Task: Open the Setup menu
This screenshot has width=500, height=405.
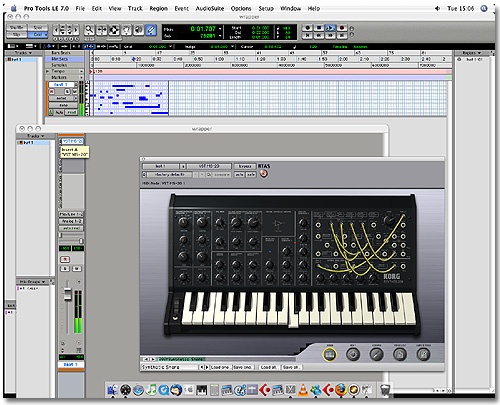Action: 266,9
